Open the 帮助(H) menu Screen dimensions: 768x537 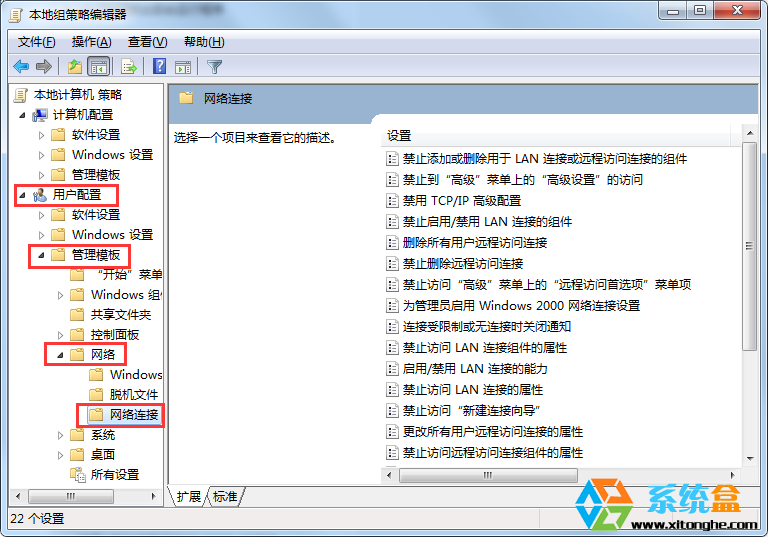pyautogui.click(x=204, y=42)
